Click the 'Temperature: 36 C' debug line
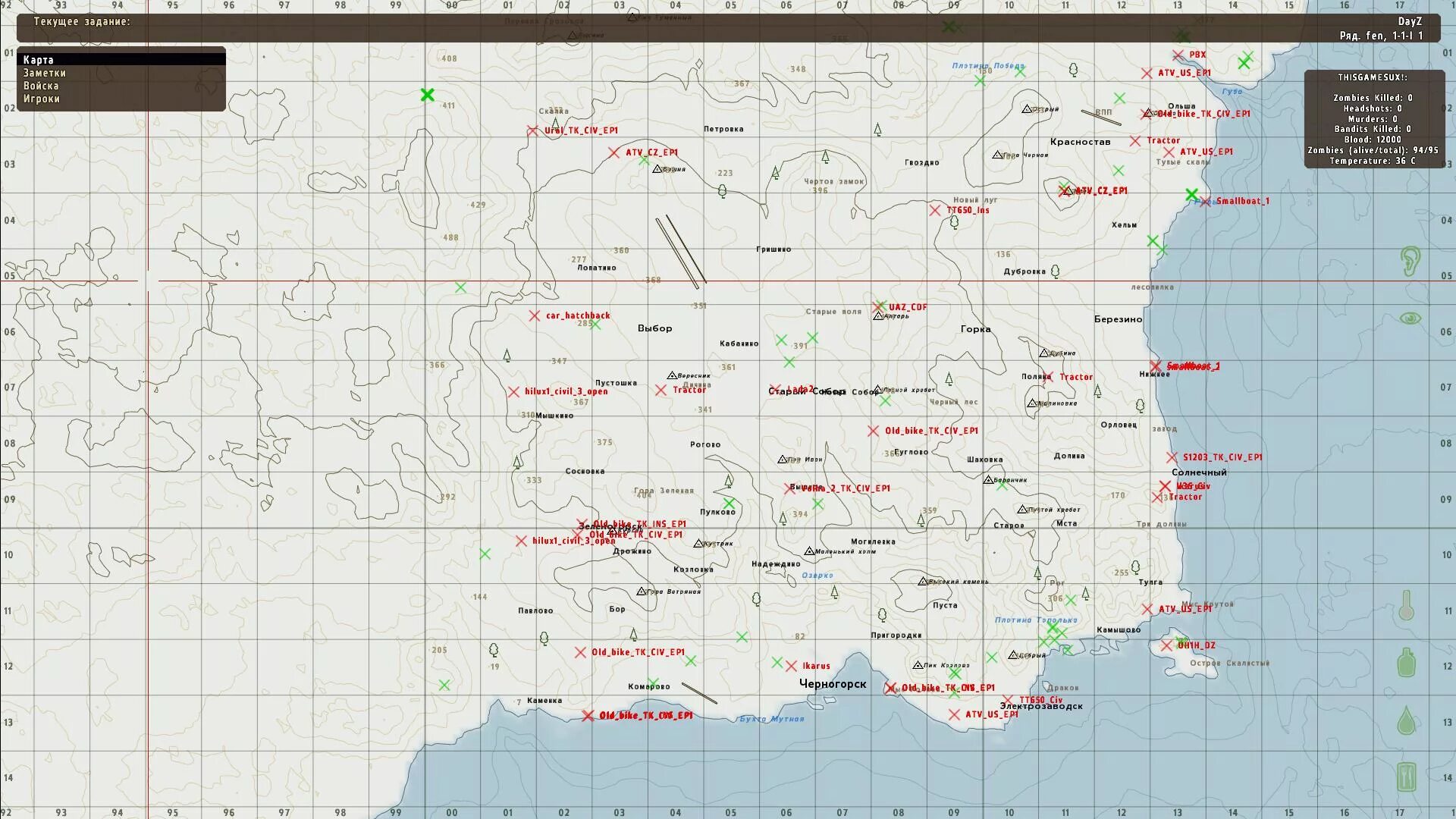 pyautogui.click(x=1373, y=161)
